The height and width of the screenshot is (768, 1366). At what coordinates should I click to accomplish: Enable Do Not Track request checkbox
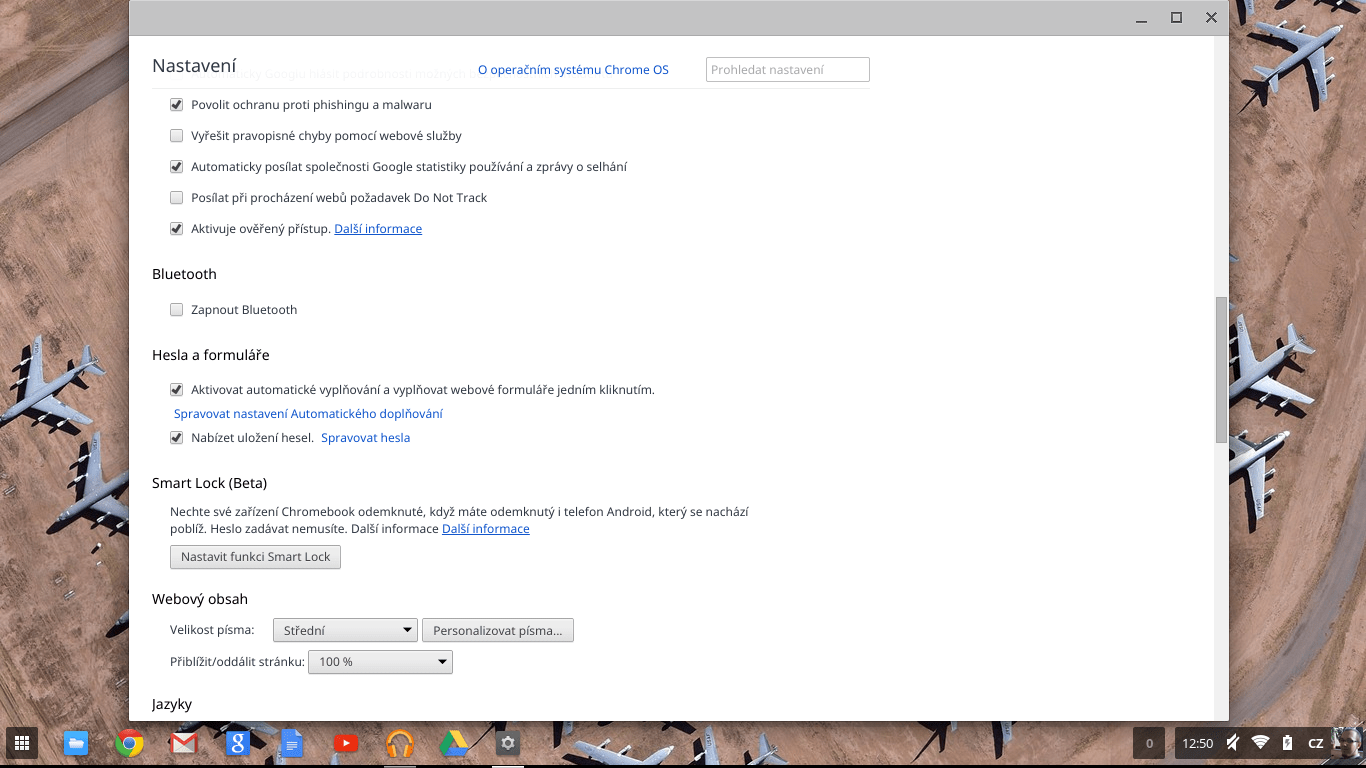(x=176, y=197)
